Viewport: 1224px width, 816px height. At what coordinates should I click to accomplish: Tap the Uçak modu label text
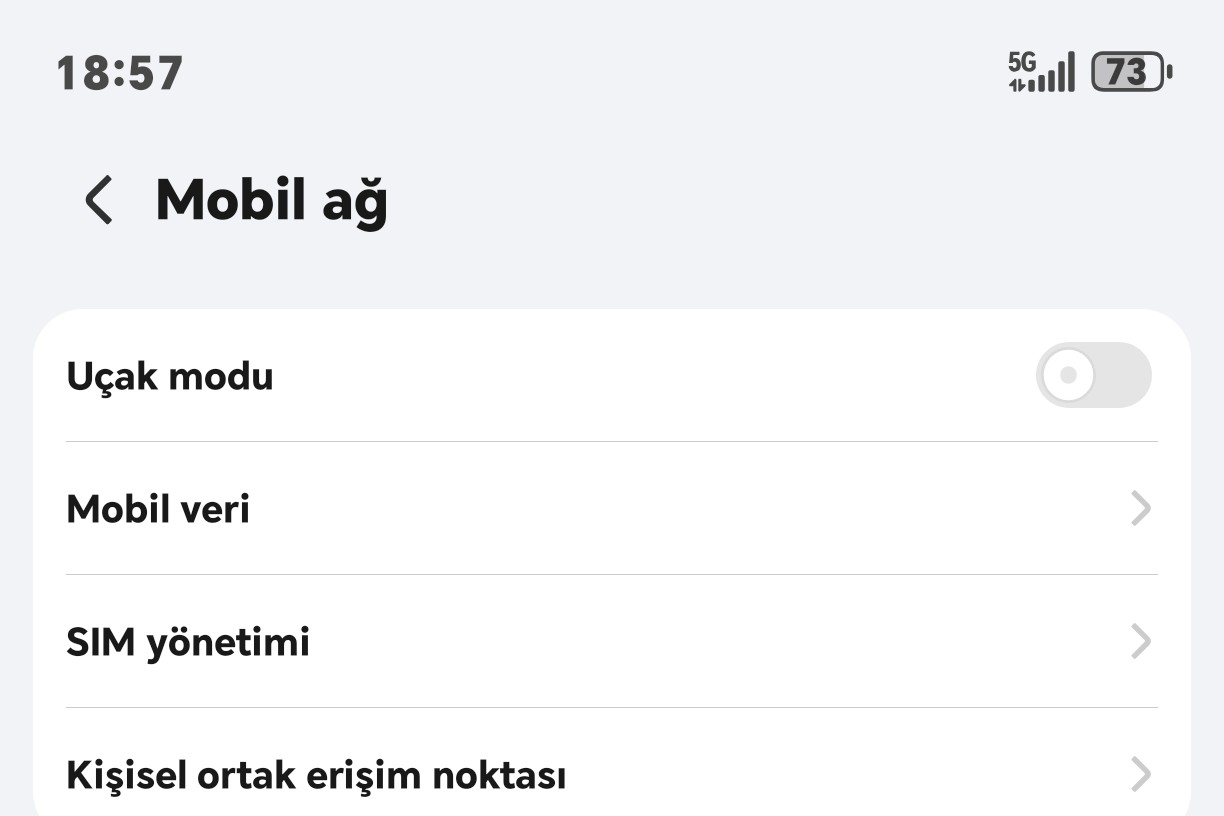170,376
